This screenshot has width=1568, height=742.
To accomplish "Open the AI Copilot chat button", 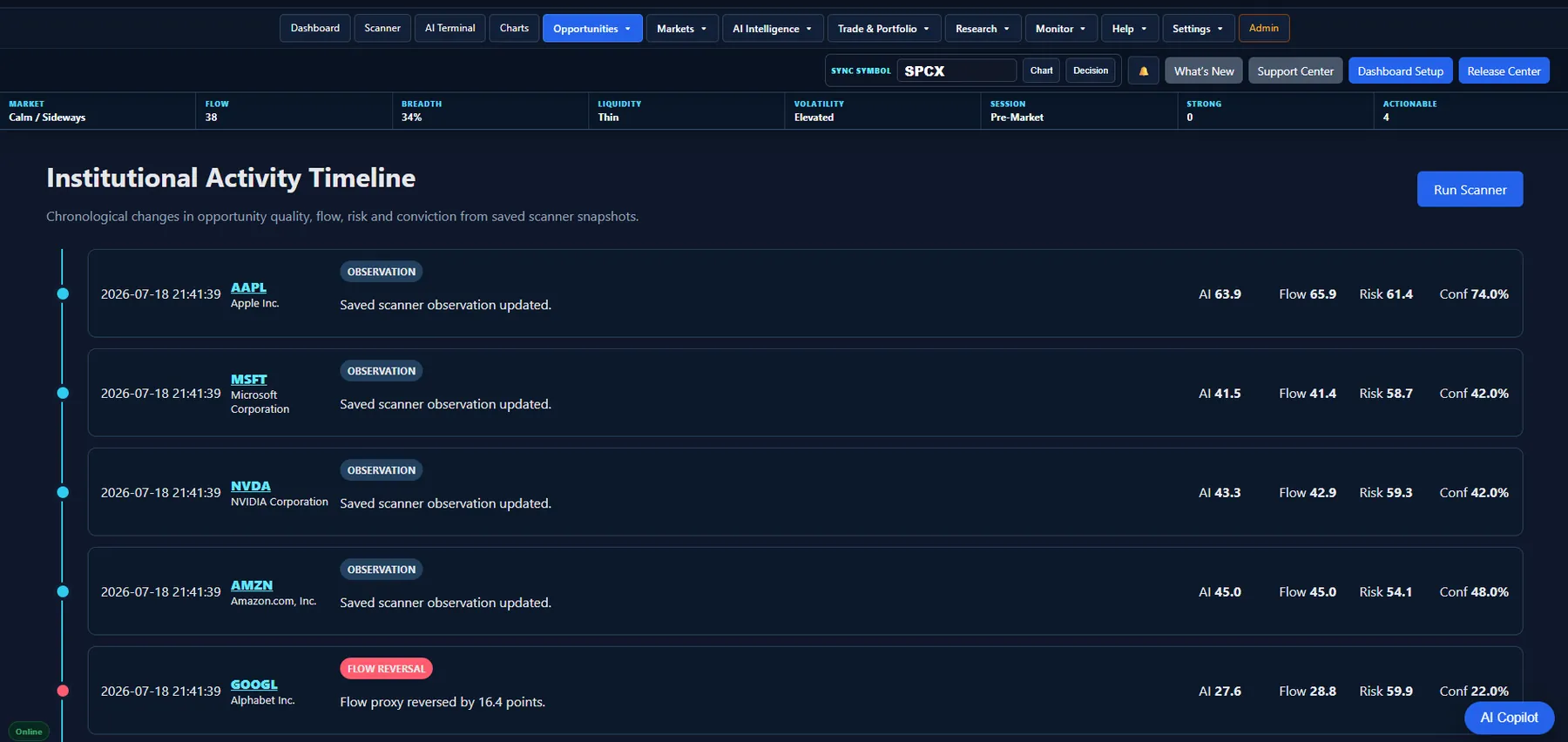I will (x=1509, y=718).
